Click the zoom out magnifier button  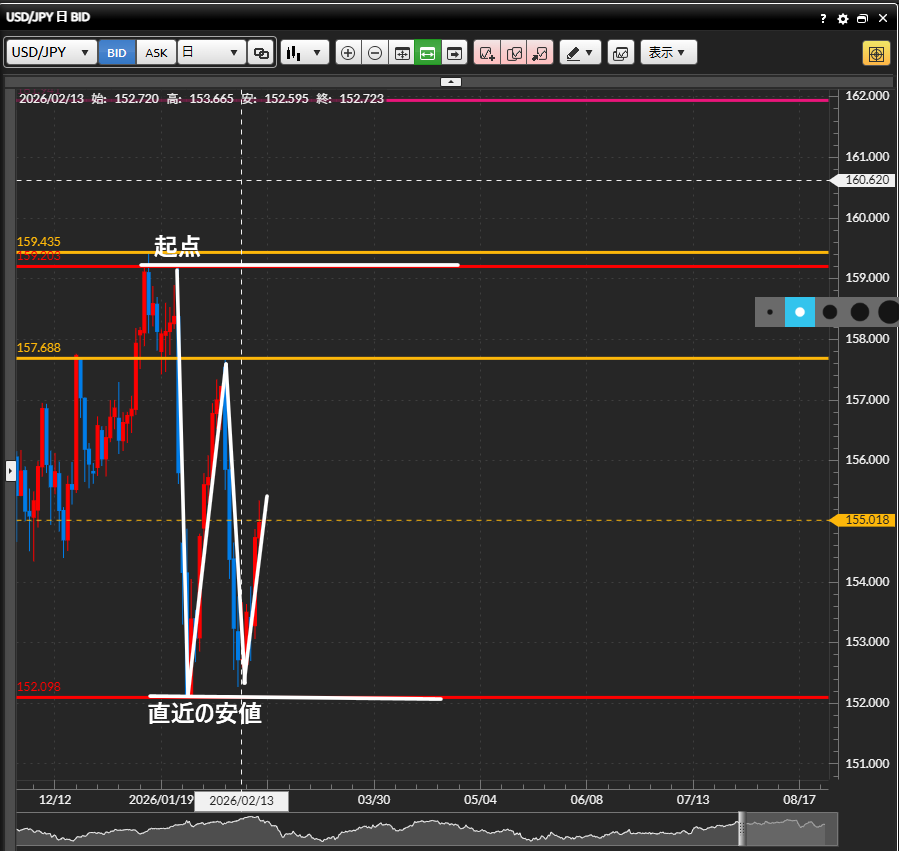(375, 53)
